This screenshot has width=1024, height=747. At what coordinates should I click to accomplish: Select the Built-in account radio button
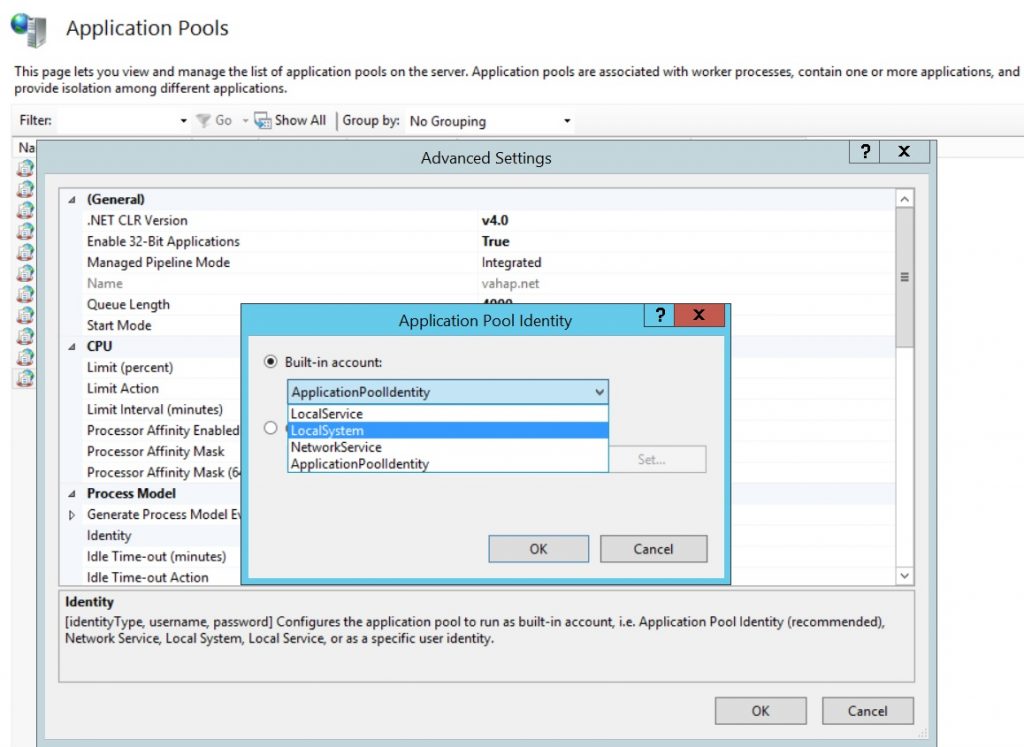pos(270,362)
